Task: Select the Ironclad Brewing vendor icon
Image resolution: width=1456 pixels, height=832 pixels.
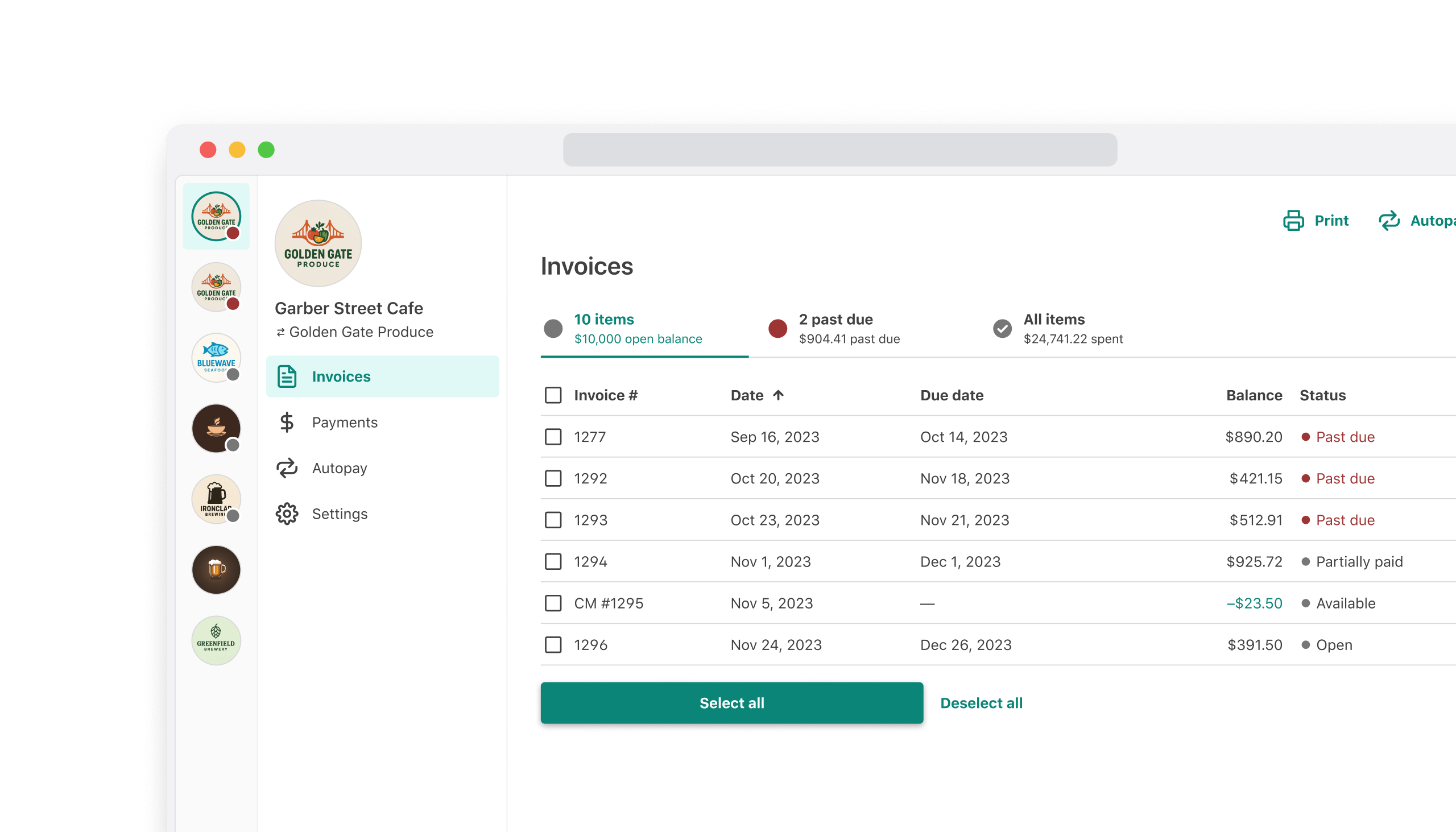Action: [216, 499]
